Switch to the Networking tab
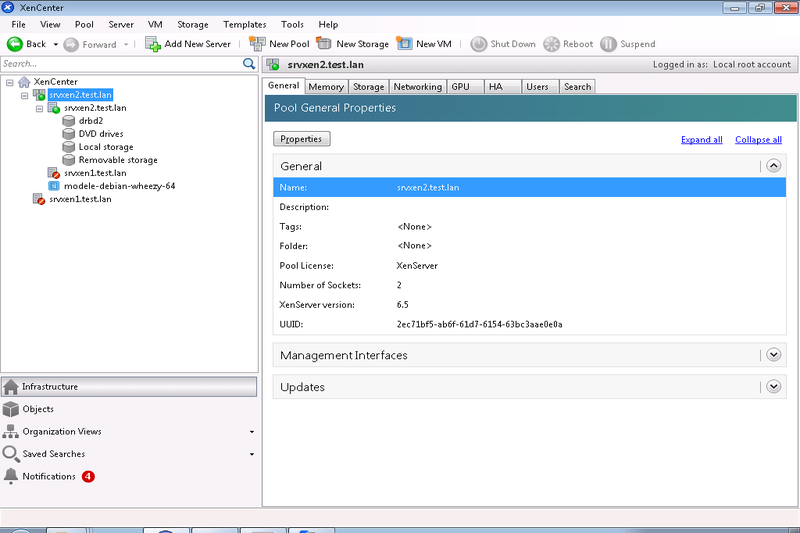Screen dimensions: 800x533 tap(418, 87)
